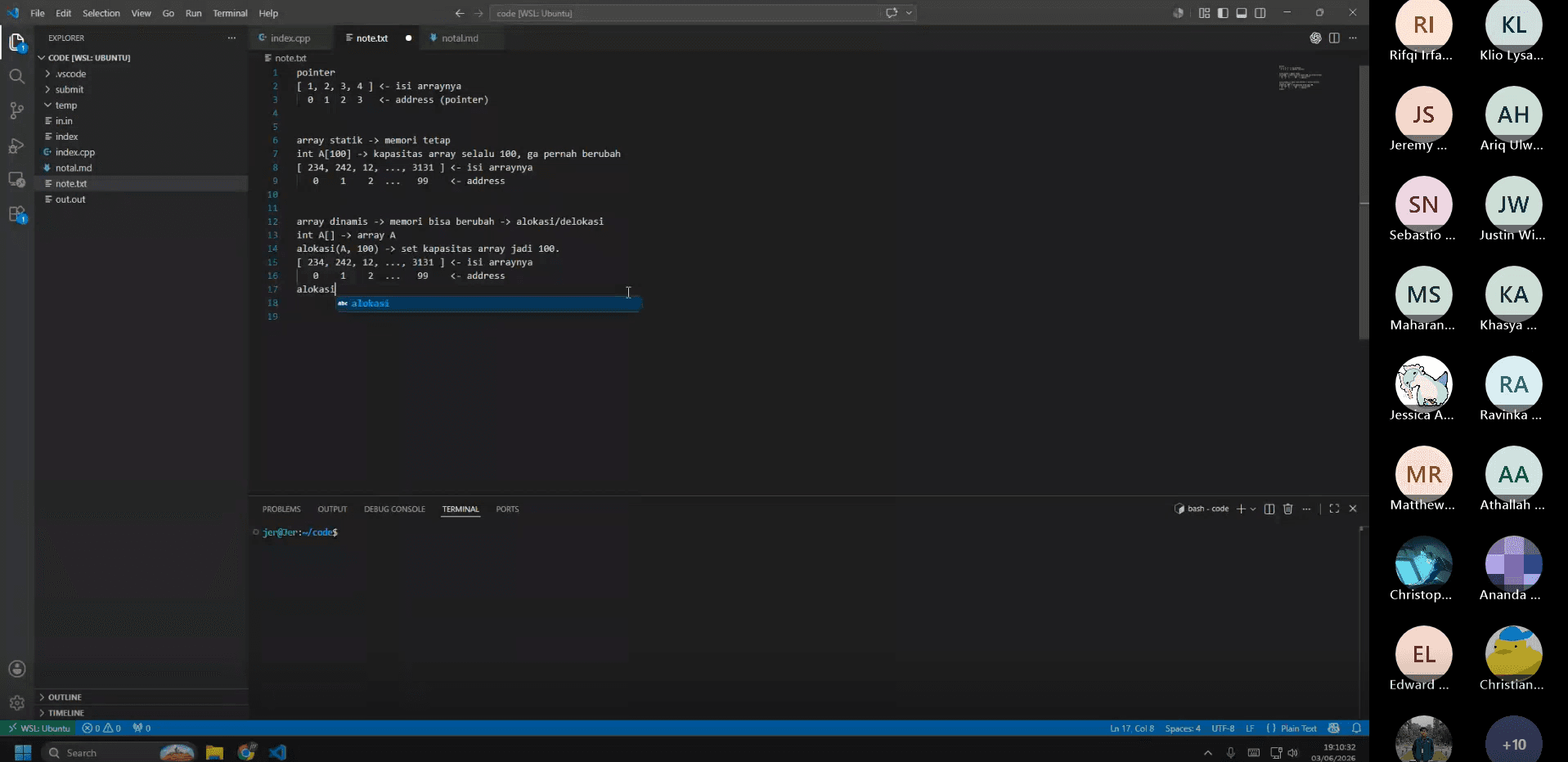Go back using the navigation arrow

point(460,13)
